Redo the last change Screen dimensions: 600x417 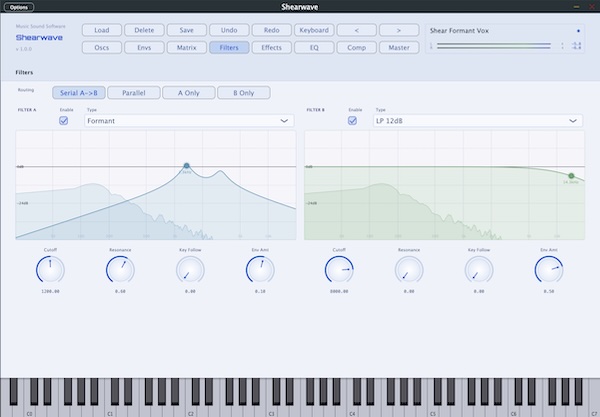pos(272,30)
